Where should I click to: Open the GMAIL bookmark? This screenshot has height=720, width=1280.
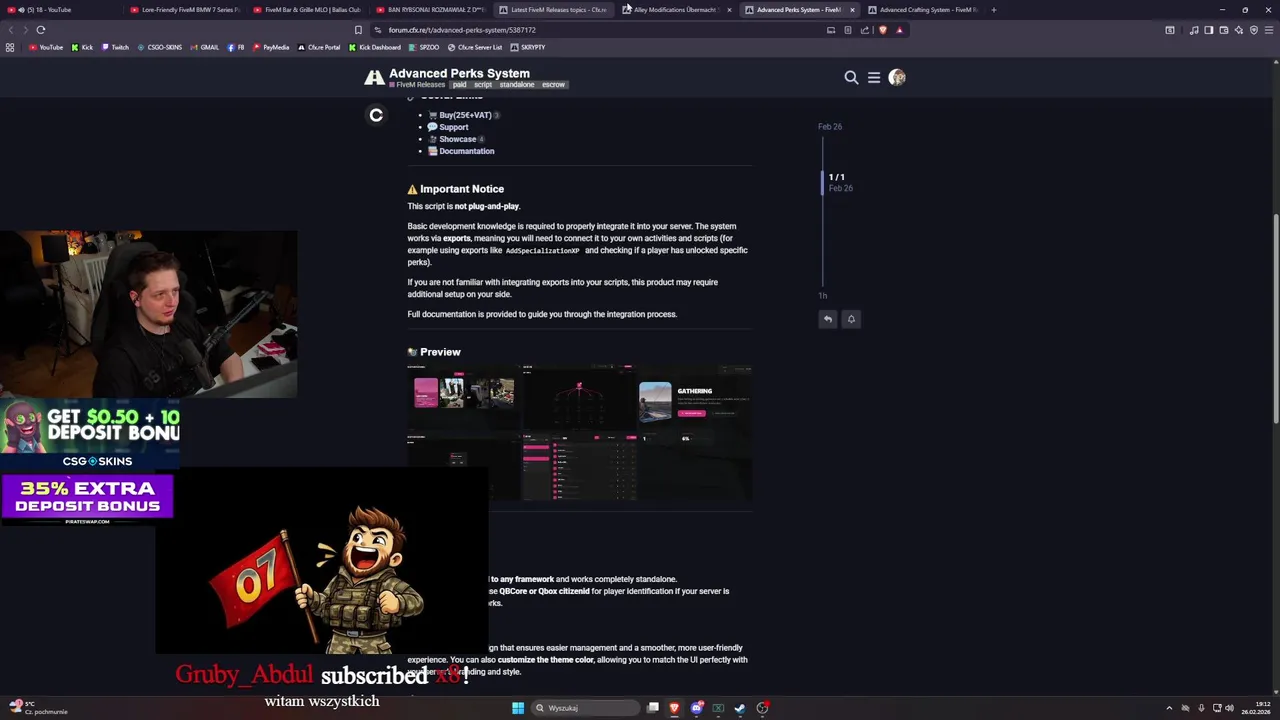[205, 47]
